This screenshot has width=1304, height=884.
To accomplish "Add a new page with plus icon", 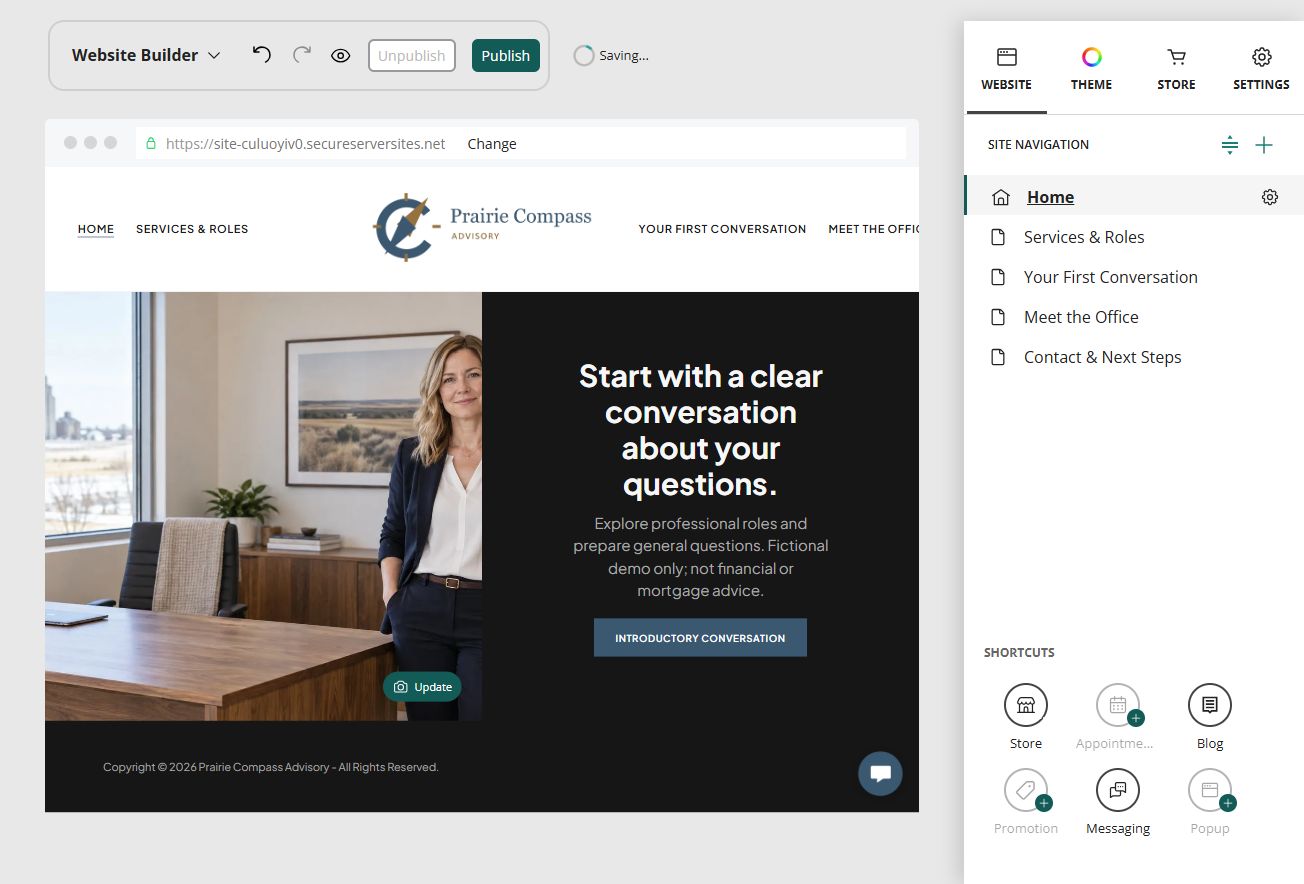I will (1264, 145).
